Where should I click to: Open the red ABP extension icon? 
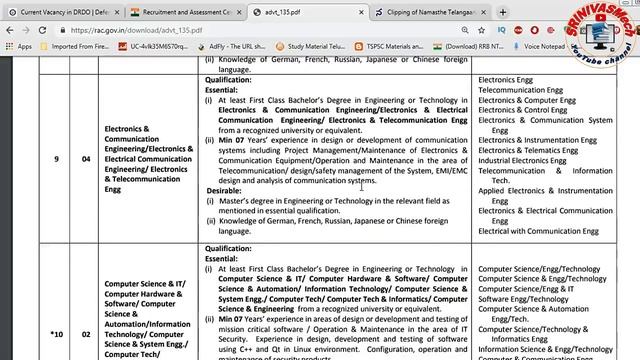[x=518, y=30]
